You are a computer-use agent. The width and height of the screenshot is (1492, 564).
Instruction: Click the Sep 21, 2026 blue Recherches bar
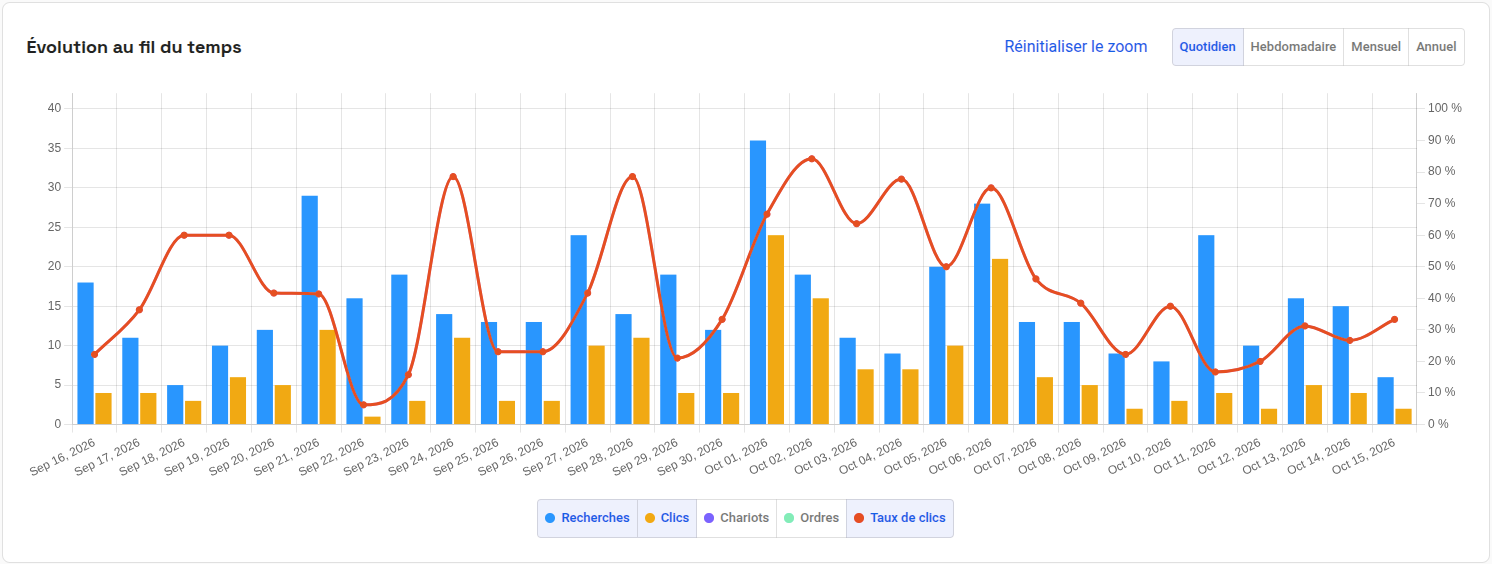tap(310, 310)
